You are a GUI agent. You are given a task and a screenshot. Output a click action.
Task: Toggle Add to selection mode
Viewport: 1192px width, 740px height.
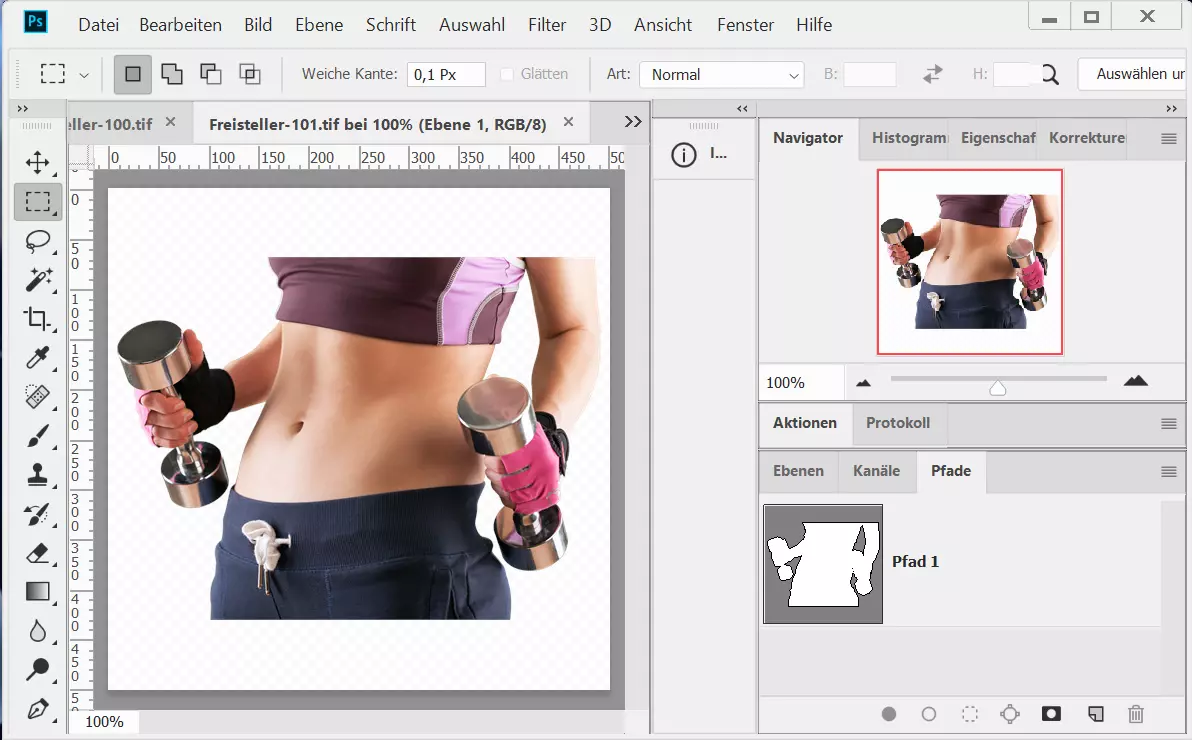click(x=172, y=74)
